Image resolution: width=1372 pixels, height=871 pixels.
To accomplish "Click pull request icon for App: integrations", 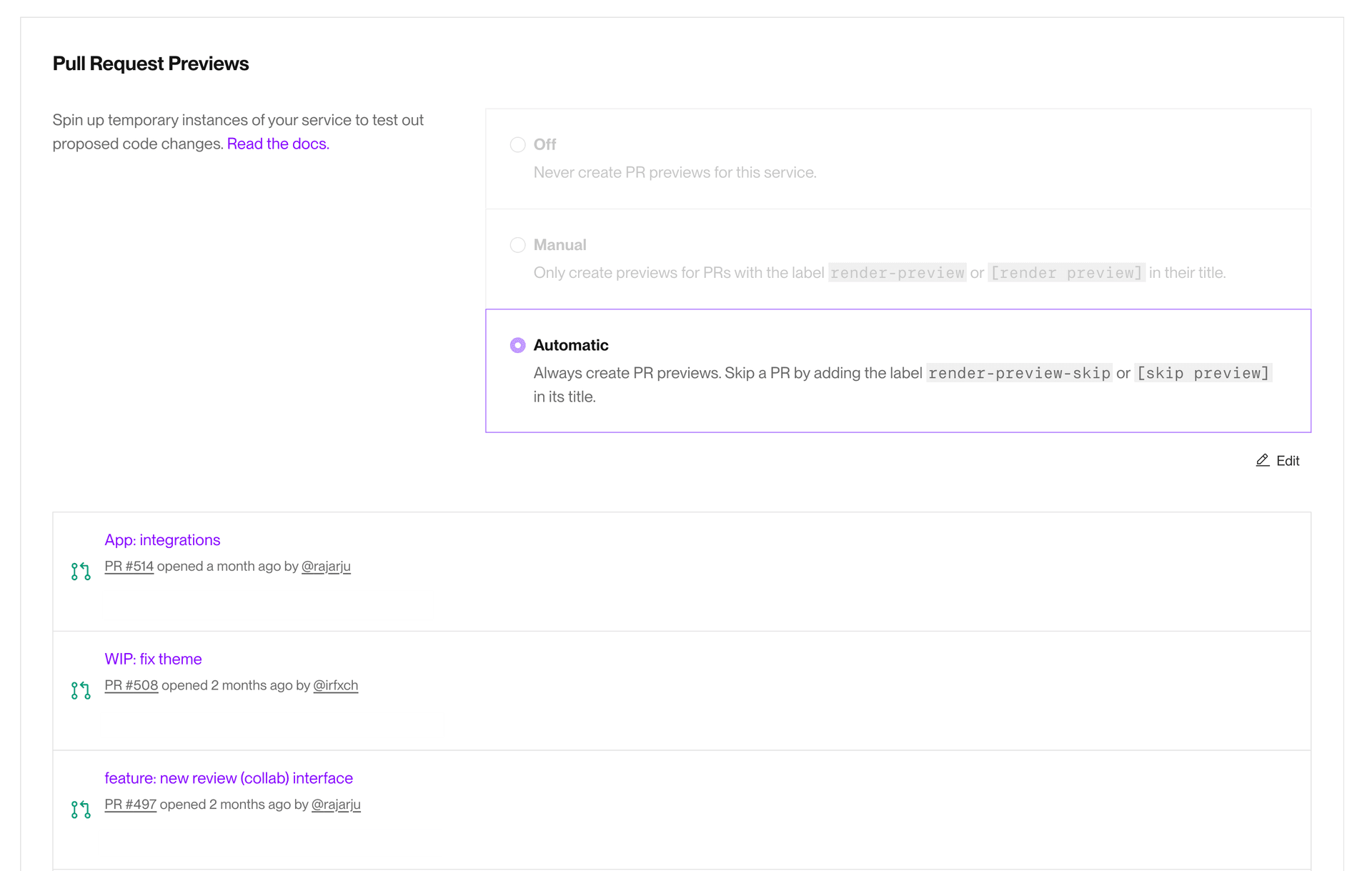I will [x=81, y=572].
